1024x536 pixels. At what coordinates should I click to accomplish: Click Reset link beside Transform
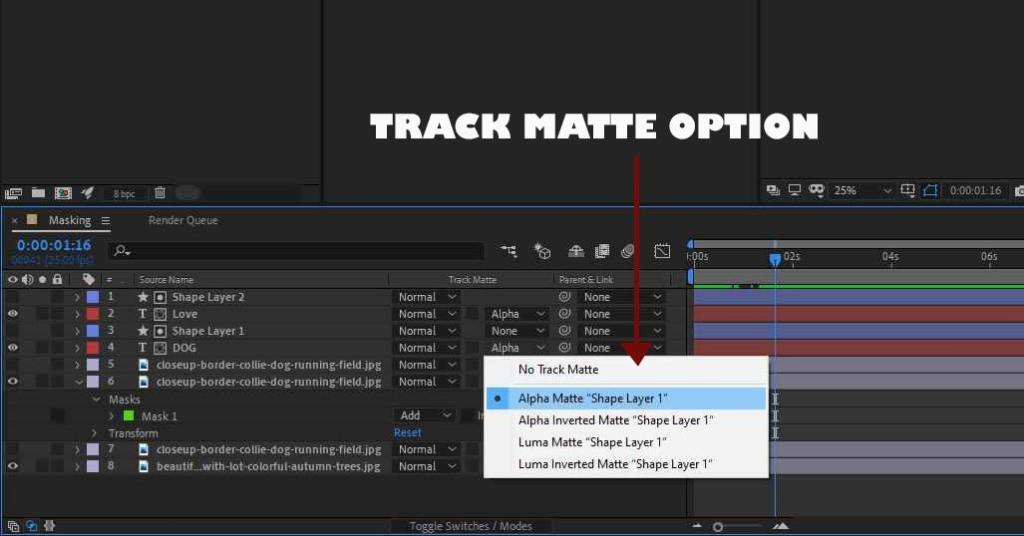click(407, 433)
